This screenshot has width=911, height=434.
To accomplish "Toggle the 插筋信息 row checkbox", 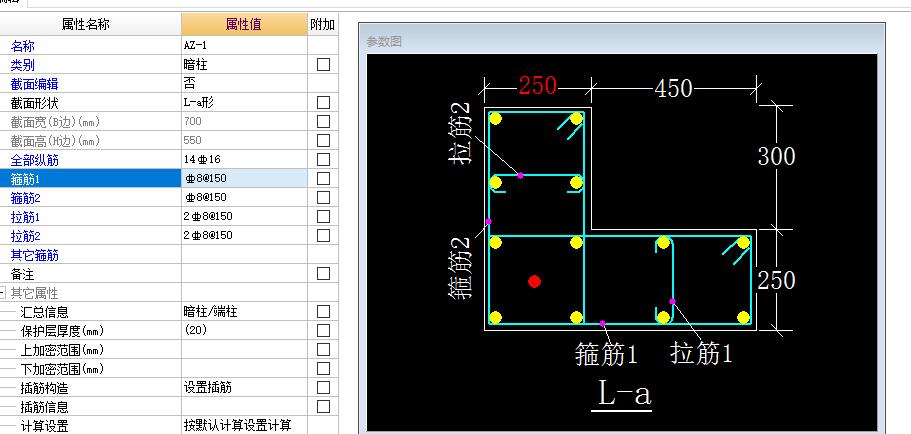I will coord(323,406).
